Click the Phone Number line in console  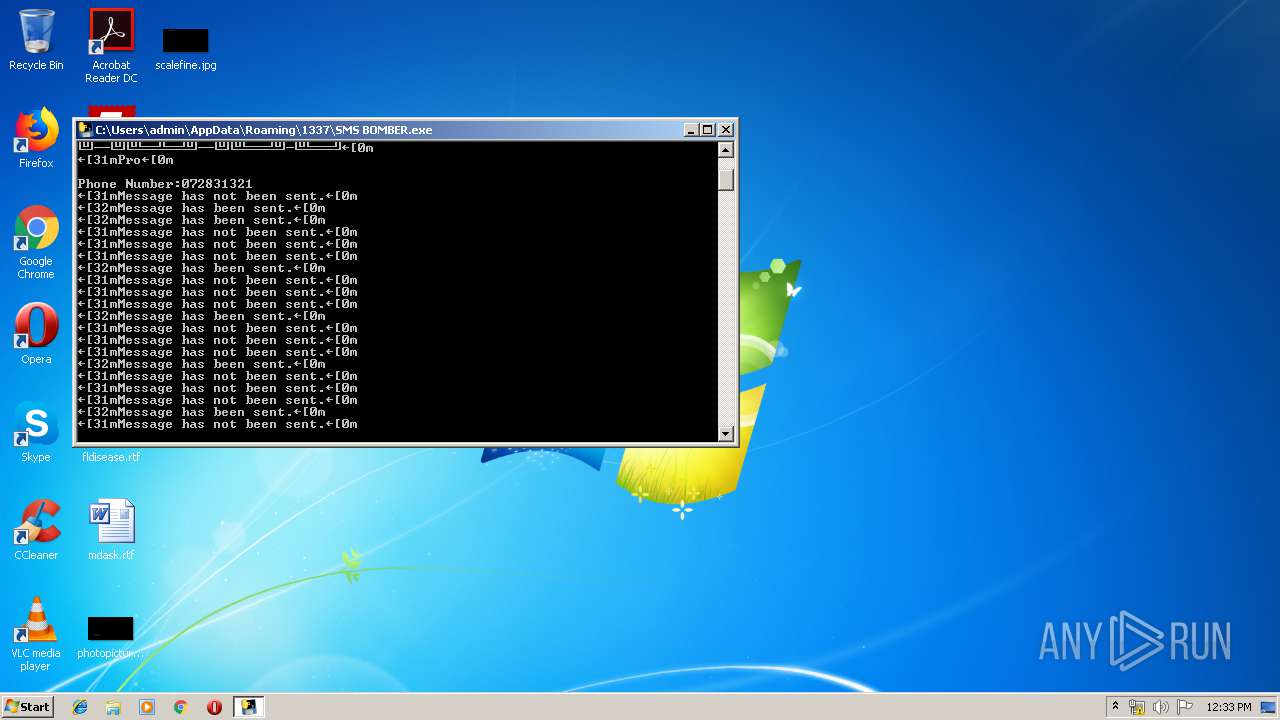(x=165, y=184)
